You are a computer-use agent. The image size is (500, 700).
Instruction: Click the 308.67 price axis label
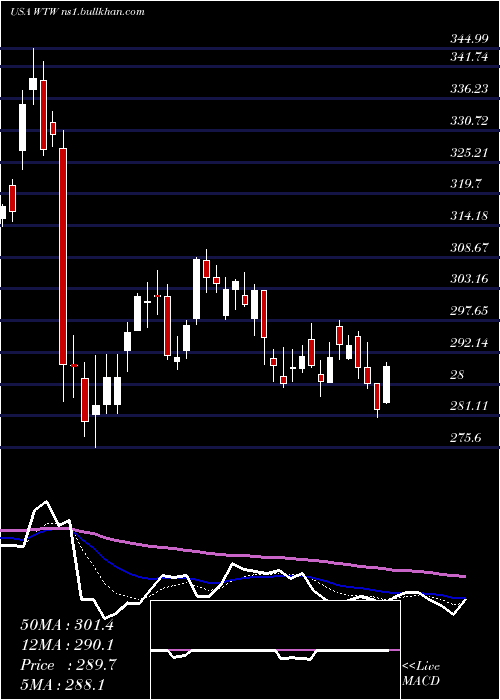[x=469, y=248]
